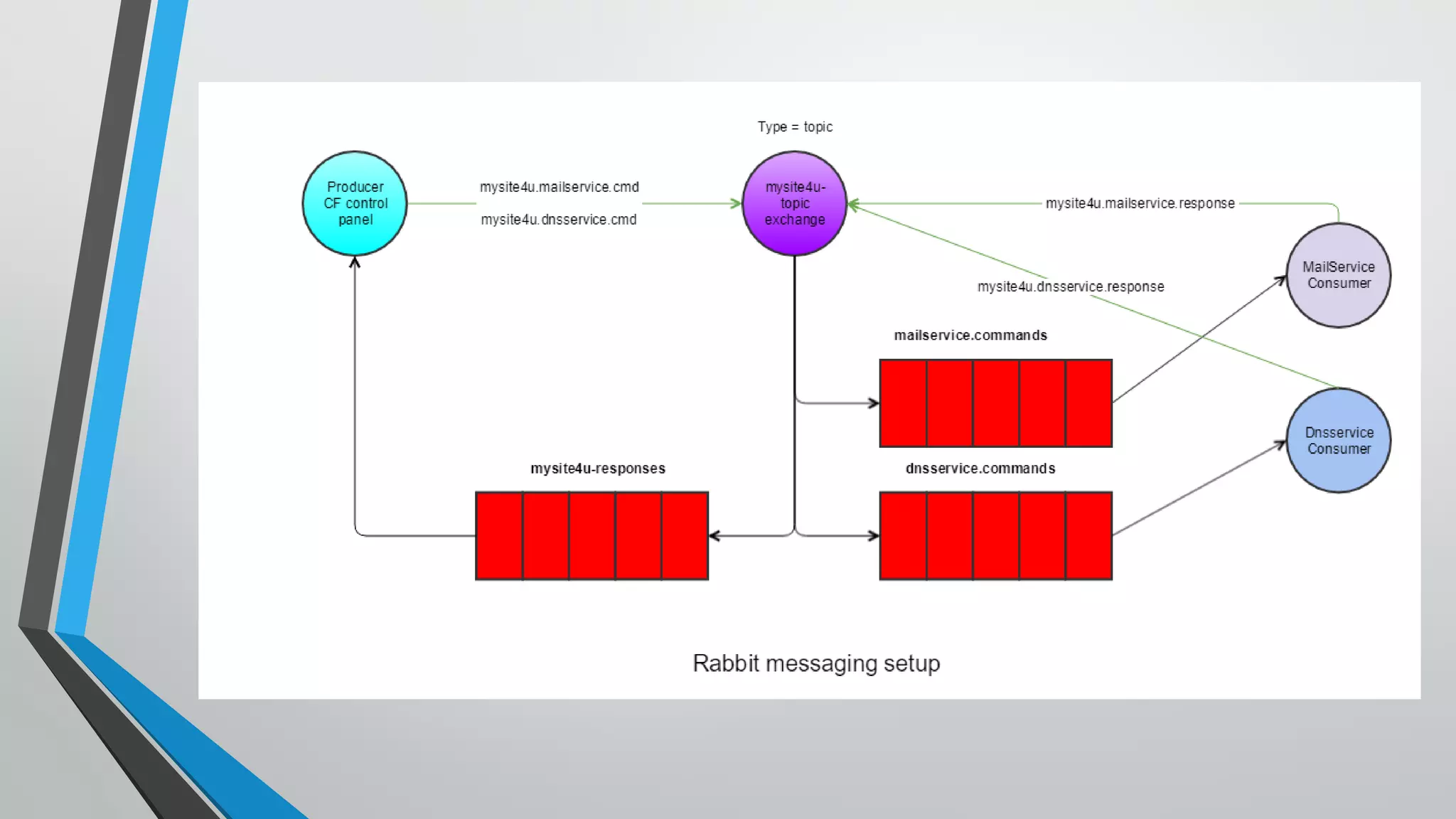1456x819 pixels.
Task: Click the Producer CF control panel circle
Action: [x=355, y=203]
